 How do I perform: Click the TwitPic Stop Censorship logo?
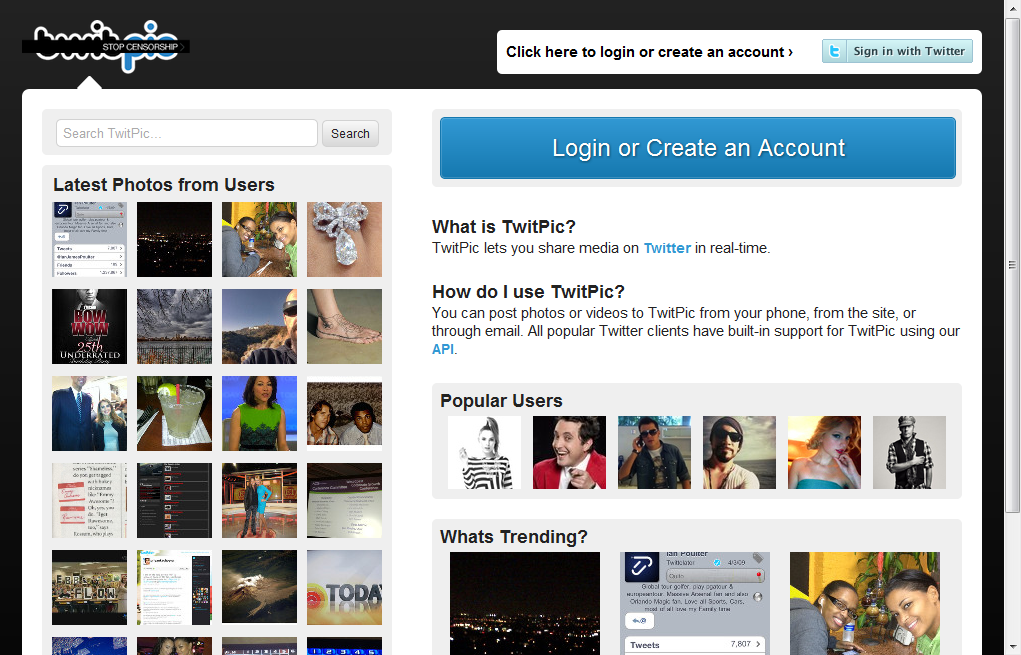click(105, 46)
